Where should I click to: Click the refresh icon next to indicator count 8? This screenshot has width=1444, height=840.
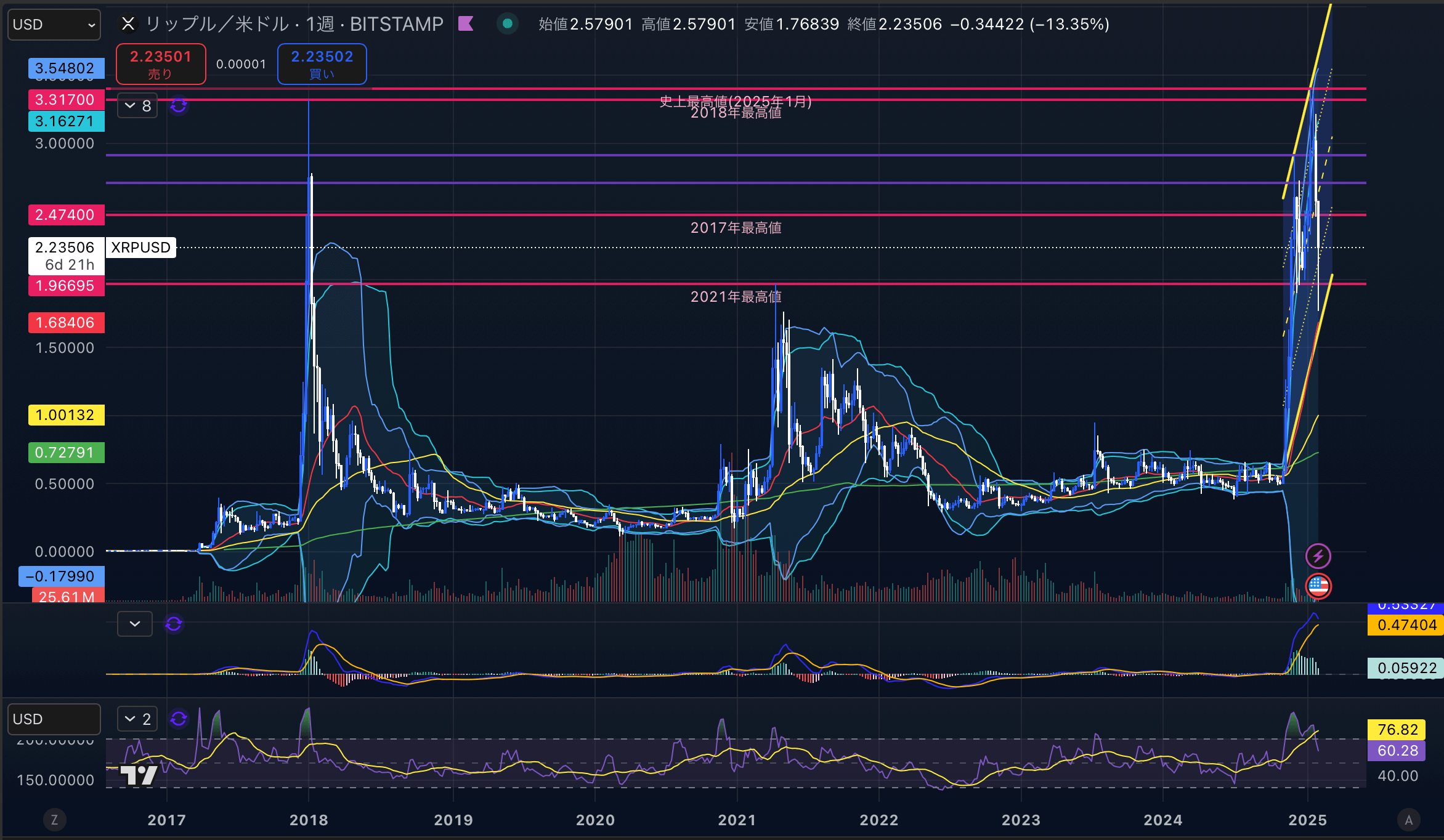coord(179,106)
